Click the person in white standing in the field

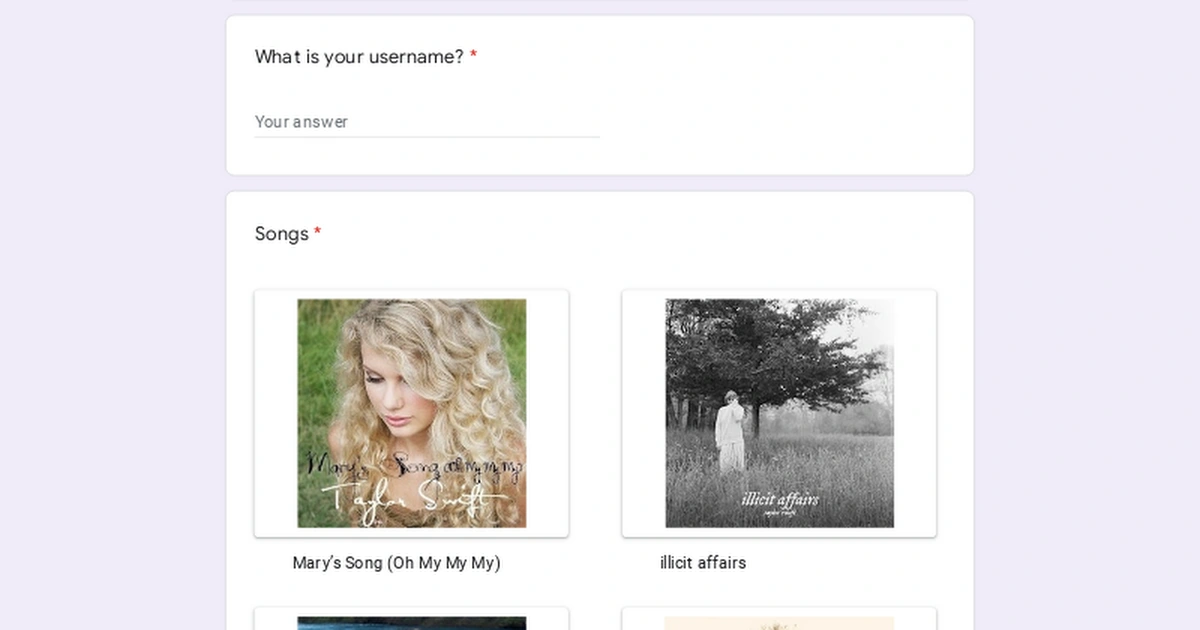(x=731, y=430)
